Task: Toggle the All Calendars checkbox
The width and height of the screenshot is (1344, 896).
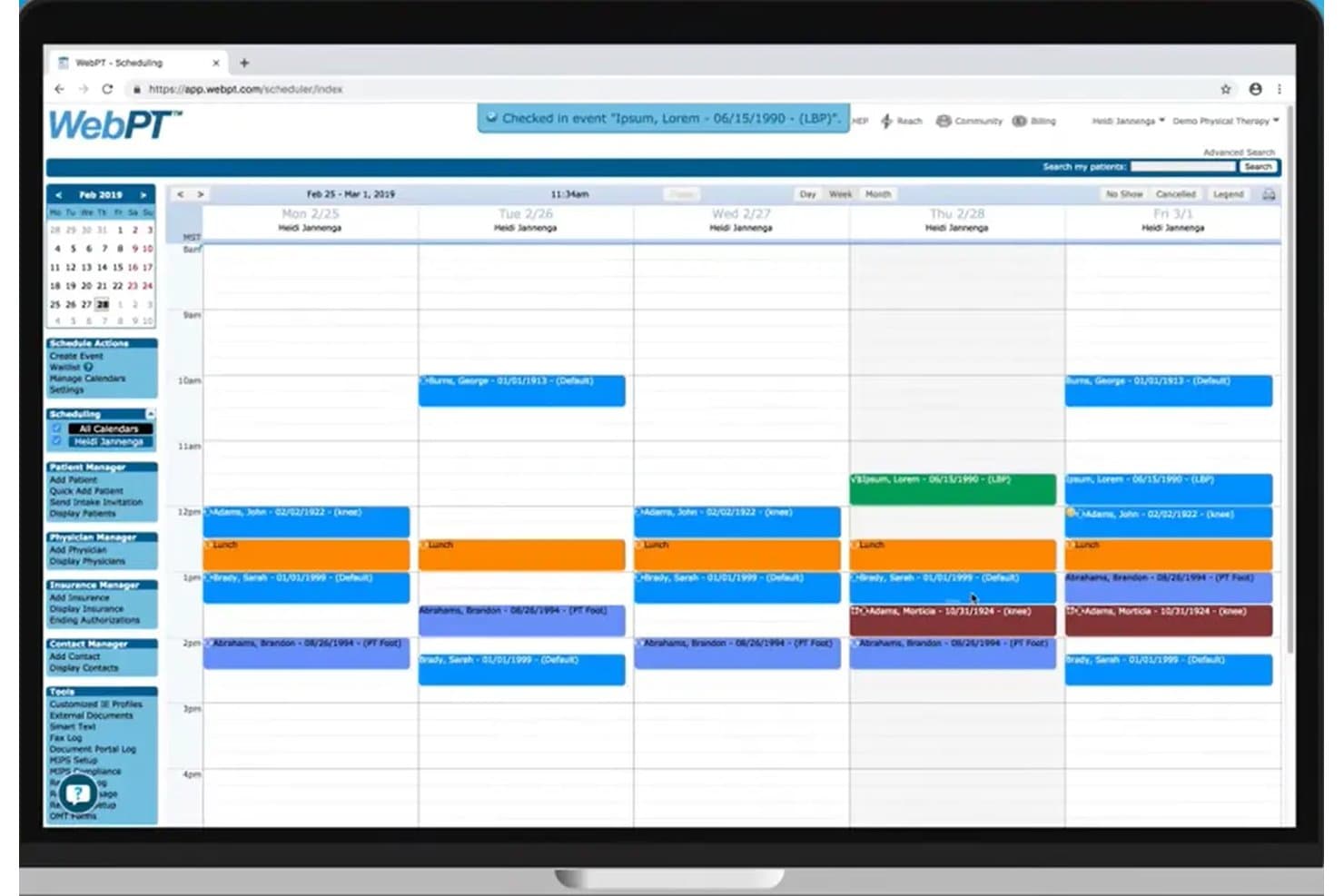Action: (x=56, y=428)
